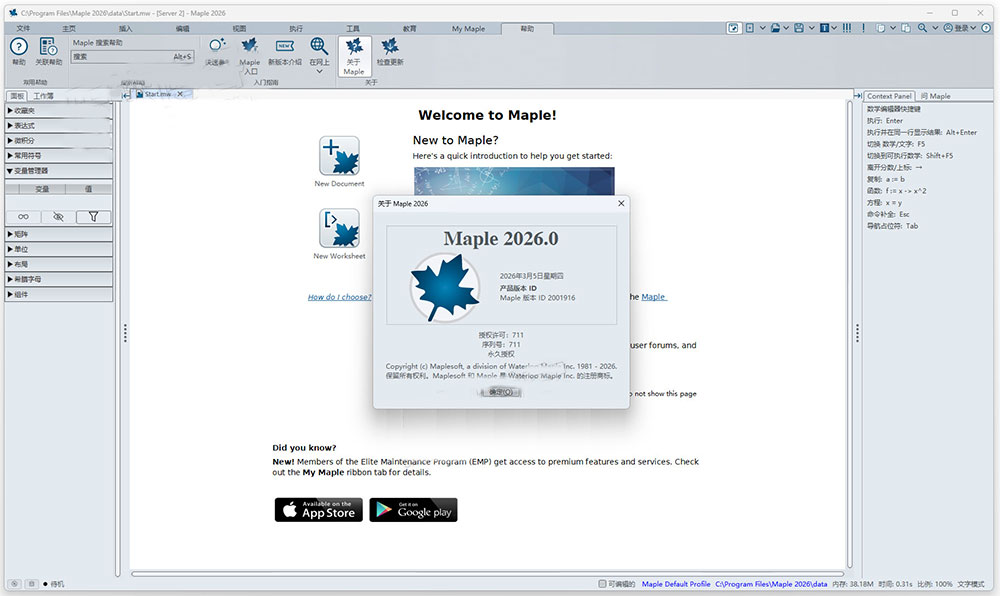Click the 关联帮助 context help icon
The width and height of the screenshot is (1000, 596).
click(x=47, y=47)
